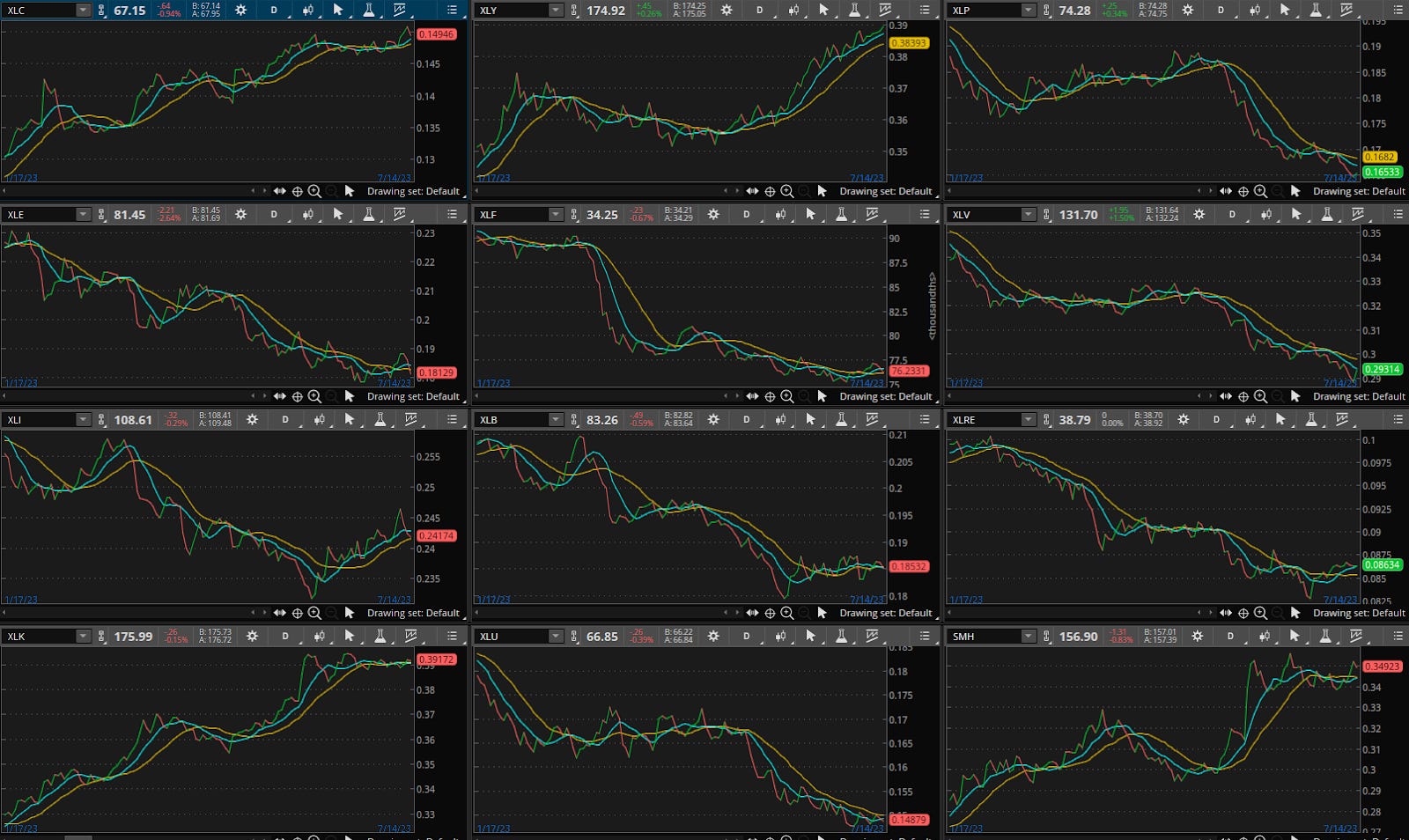
Task: Expand the XLI symbol dropdown arrow
Action: (x=83, y=420)
